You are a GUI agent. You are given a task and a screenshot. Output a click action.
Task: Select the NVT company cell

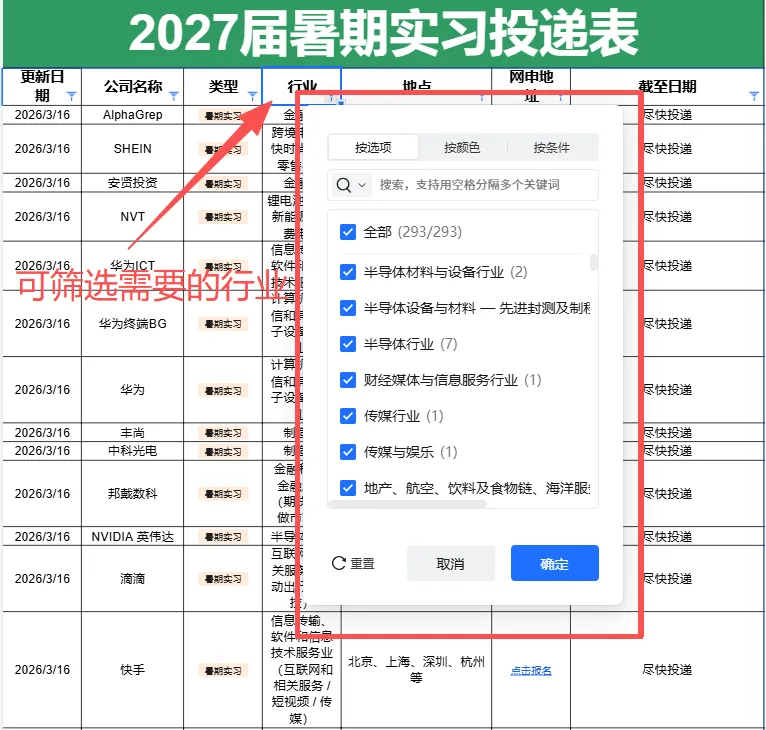(132, 216)
